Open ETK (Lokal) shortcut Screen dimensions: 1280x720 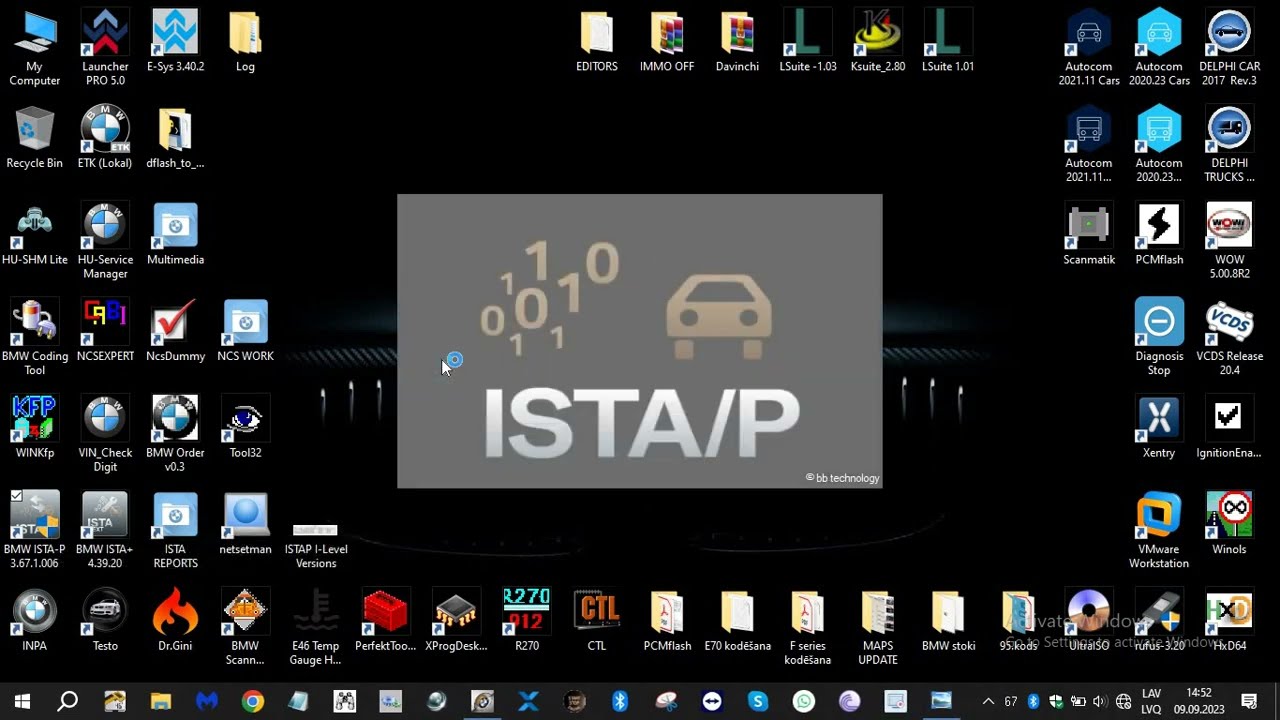[105, 137]
